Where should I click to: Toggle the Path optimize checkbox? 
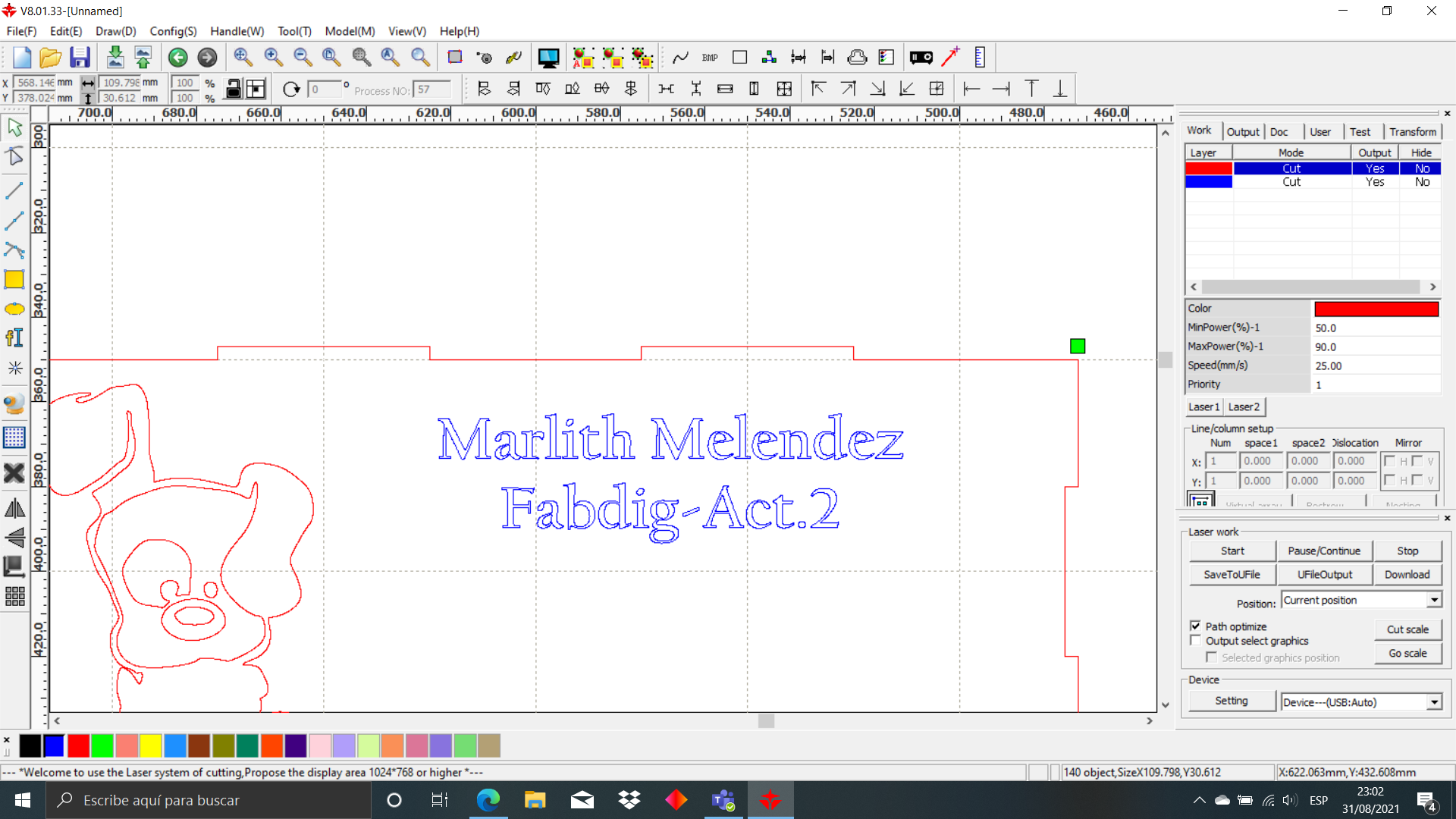[1196, 626]
